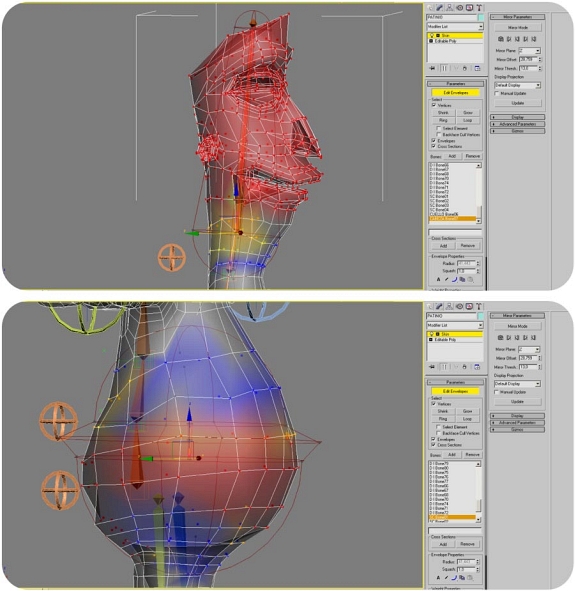Toggle the Cross Sections checkbox in the lower screenshot
Screen dimensions: 575x591
pyautogui.click(x=433, y=445)
